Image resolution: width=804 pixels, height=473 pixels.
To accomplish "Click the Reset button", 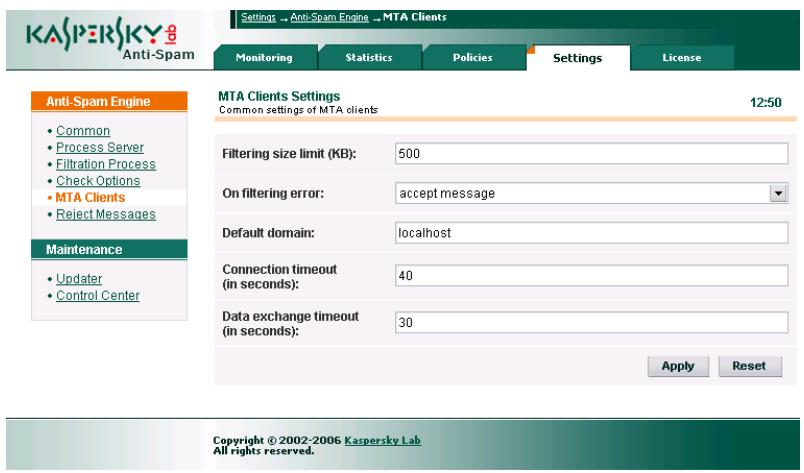I will click(750, 366).
